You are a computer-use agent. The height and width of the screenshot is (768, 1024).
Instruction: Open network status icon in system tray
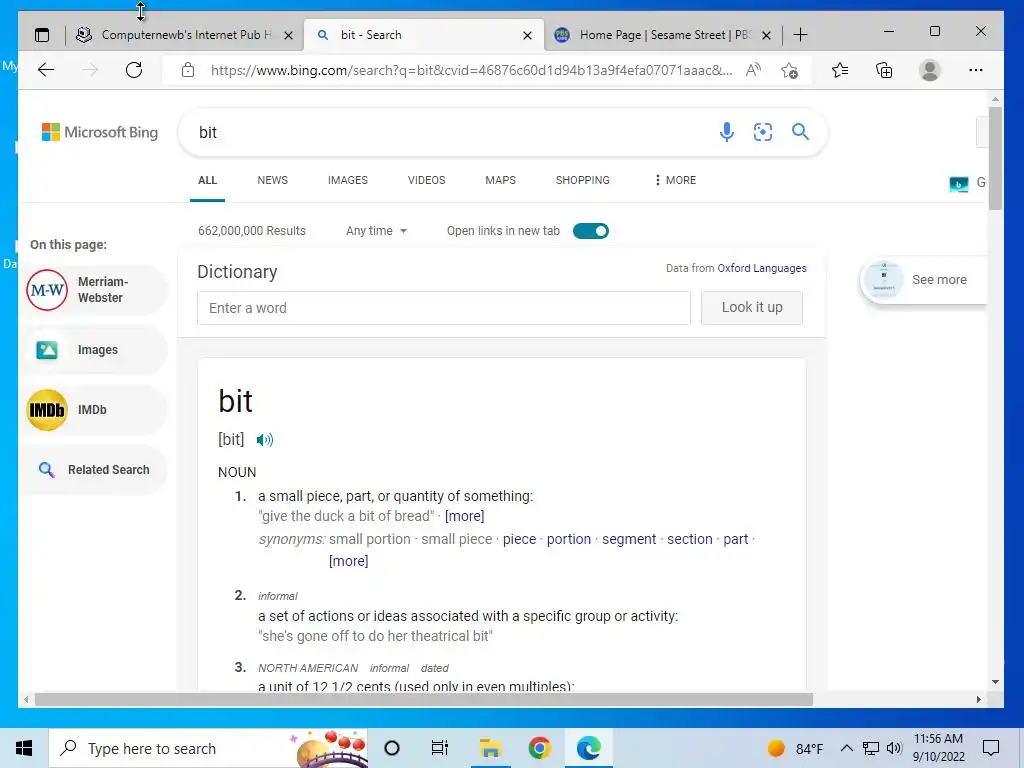(871, 748)
